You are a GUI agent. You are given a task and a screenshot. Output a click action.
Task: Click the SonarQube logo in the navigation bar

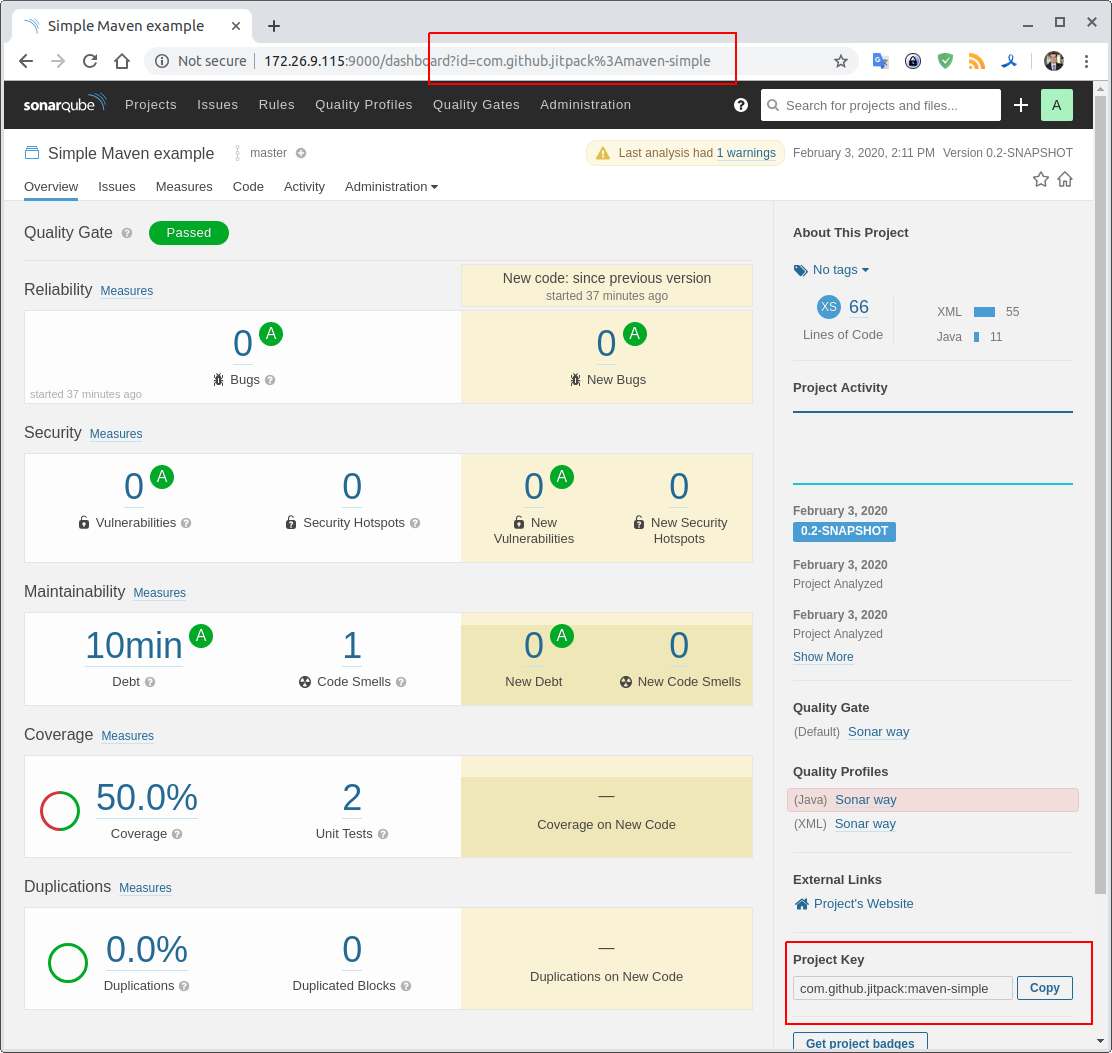click(64, 104)
